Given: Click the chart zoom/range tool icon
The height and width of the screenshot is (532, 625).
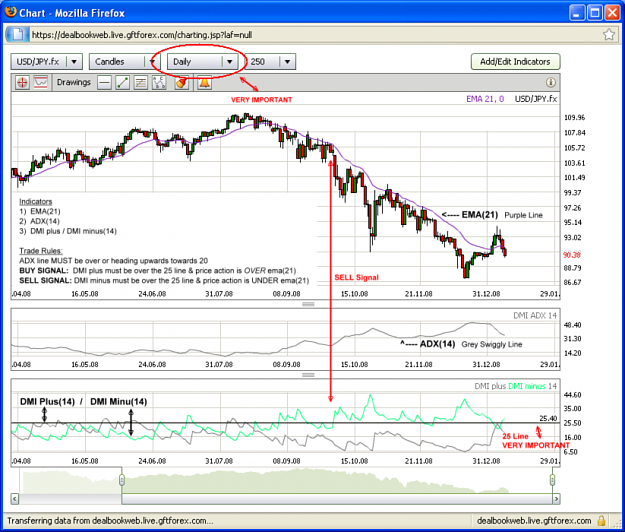Looking at the screenshot, I should (41, 82).
